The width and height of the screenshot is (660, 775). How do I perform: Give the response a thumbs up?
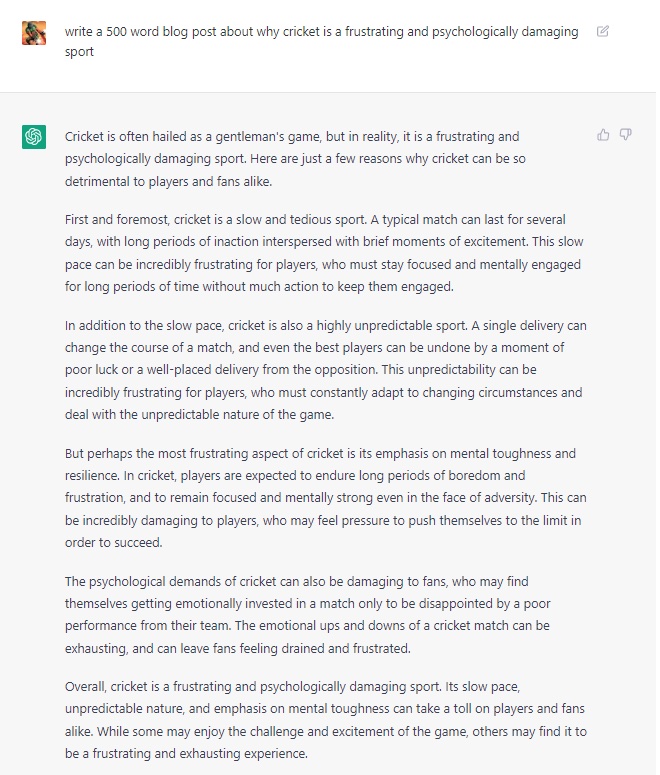pos(603,135)
